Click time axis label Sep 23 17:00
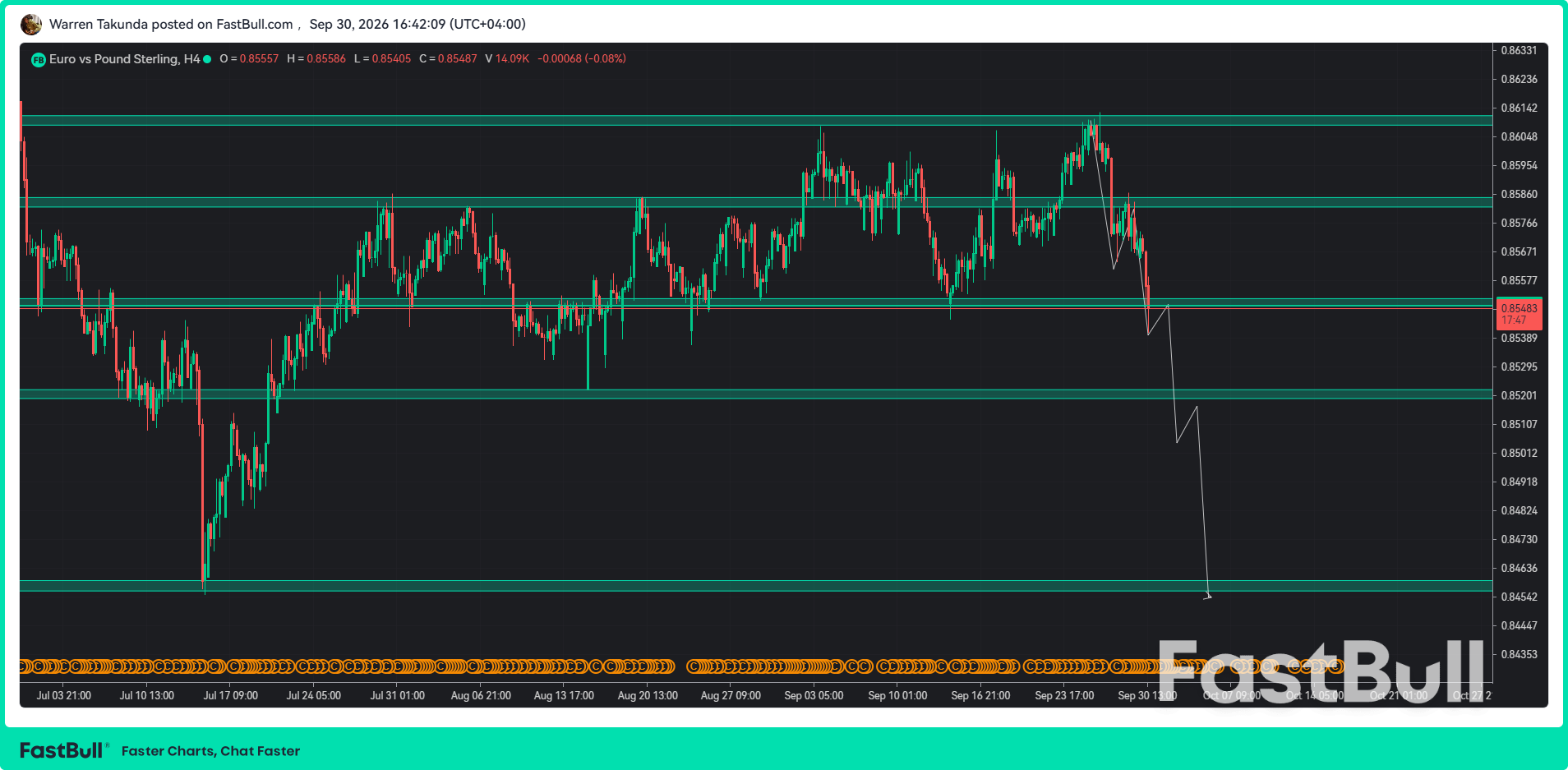The height and width of the screenshot is (770, 1568). (x=1064, y=695)
